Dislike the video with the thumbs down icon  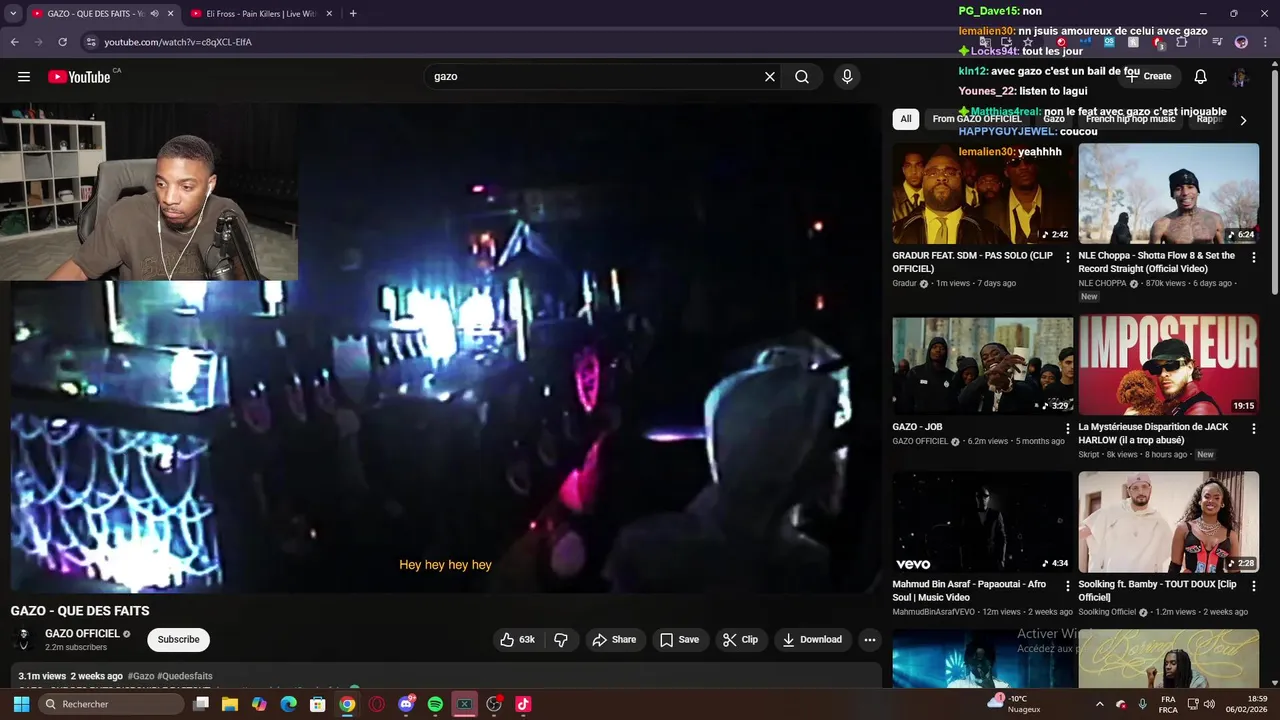[561, 640]
